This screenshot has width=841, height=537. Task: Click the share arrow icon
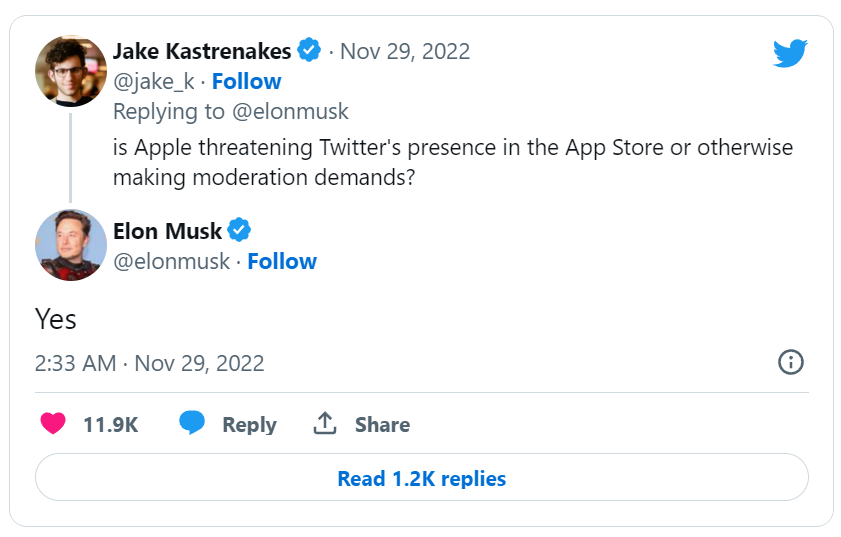point(324,424)
